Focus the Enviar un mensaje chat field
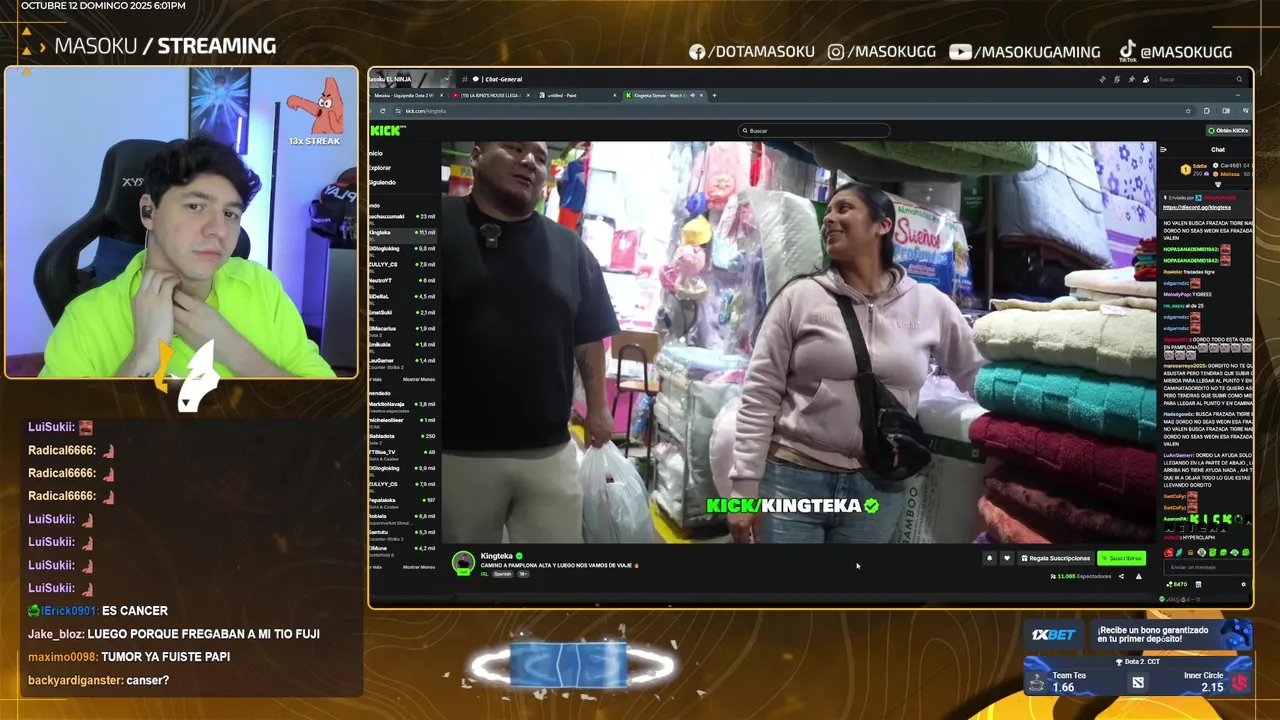The width and height of the screenshot is (1280, 720). pos(1208,567)
